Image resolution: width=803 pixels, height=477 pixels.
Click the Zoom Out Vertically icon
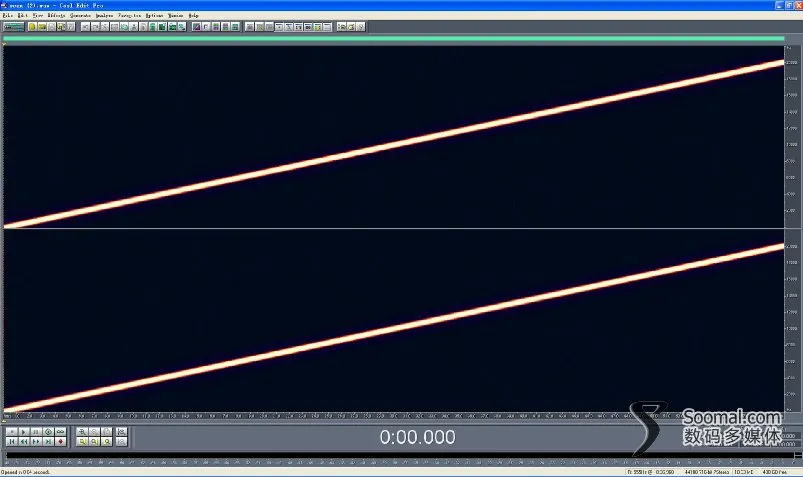[121, 441]
